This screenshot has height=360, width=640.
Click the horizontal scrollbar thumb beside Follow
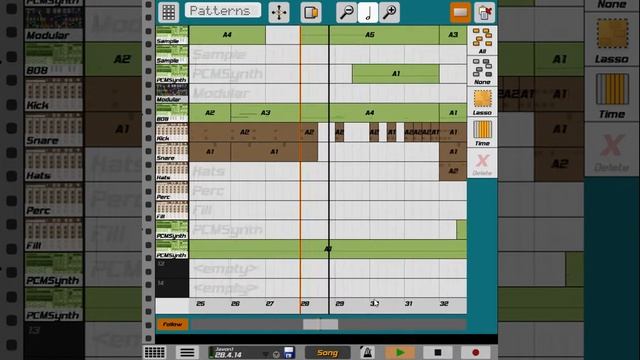pos(320,324)
